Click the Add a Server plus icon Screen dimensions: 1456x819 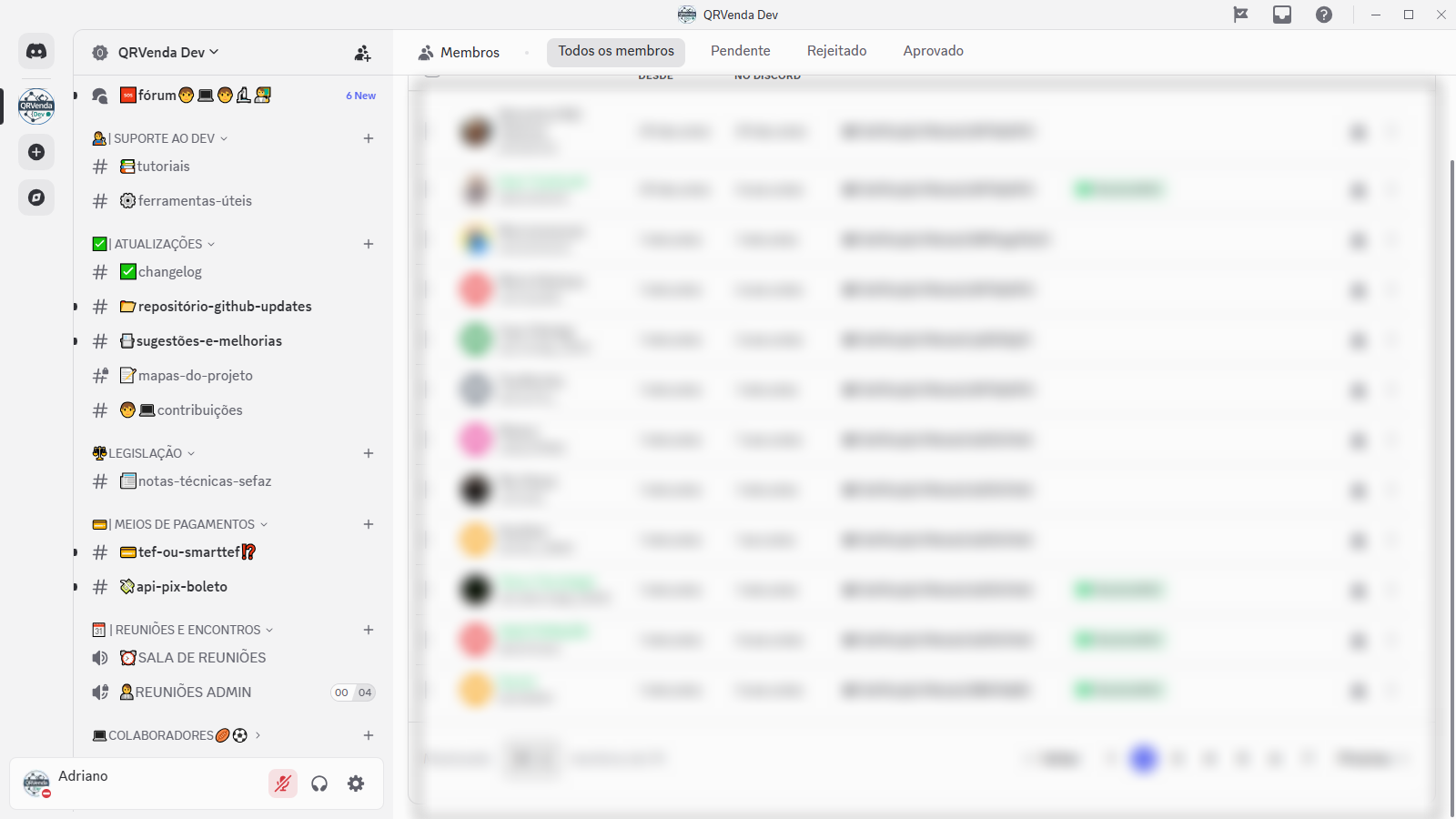pyautogui.click(x=36, y=152)
